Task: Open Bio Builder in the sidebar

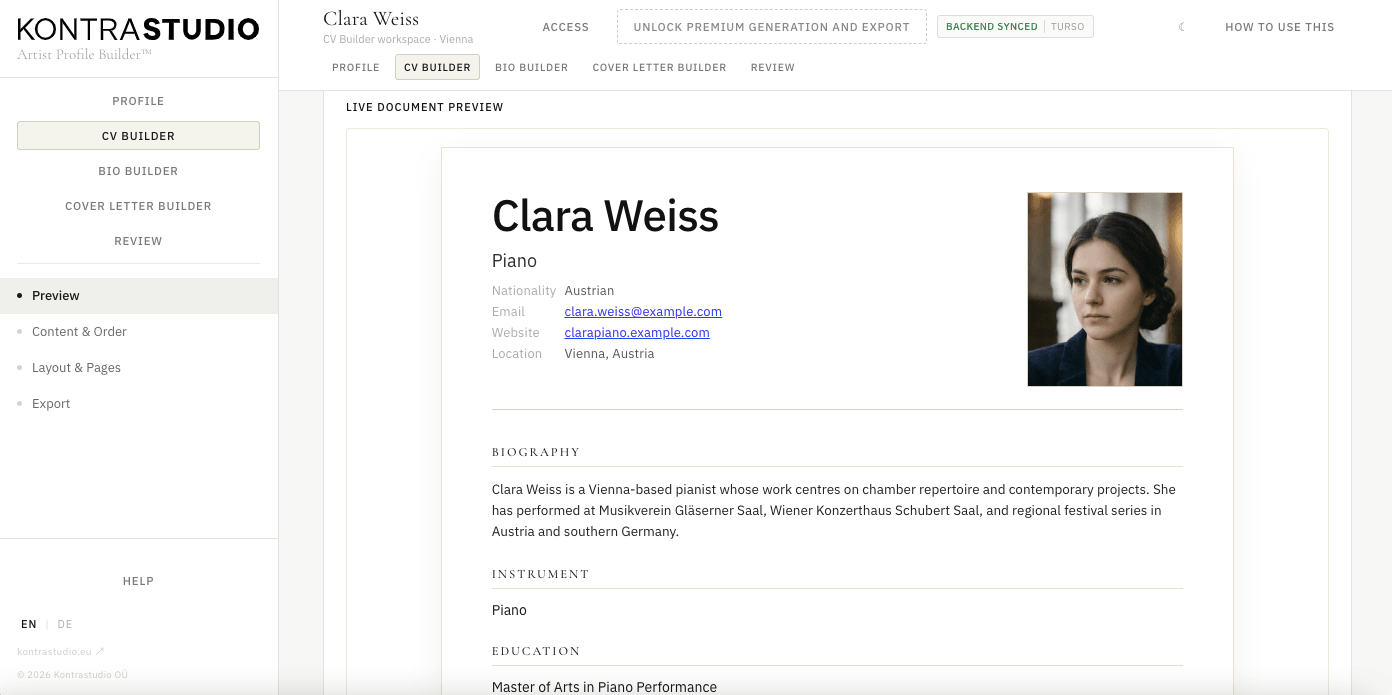Action: point(138,171)
